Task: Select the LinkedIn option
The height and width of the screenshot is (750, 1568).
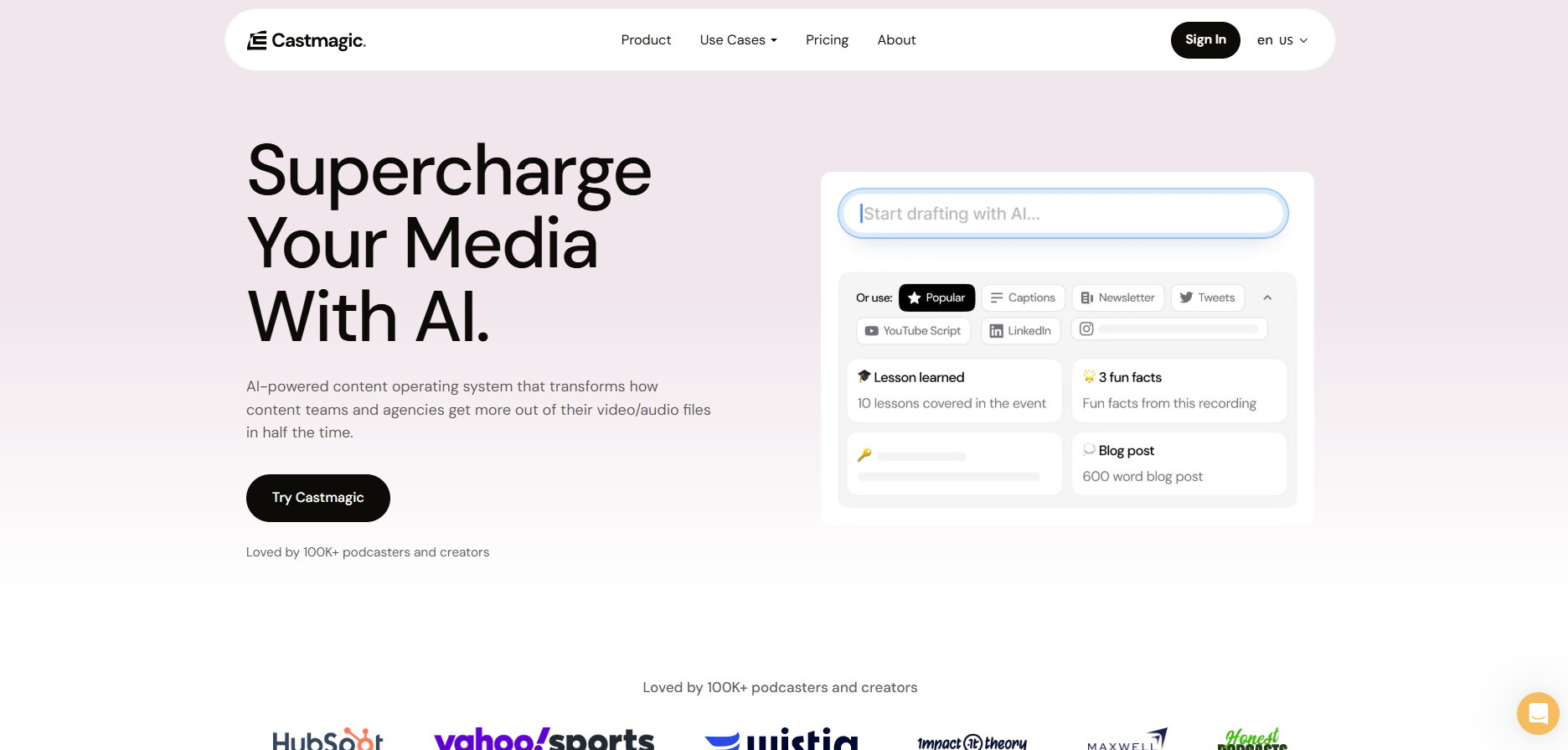Action: tap(1021, 331)
